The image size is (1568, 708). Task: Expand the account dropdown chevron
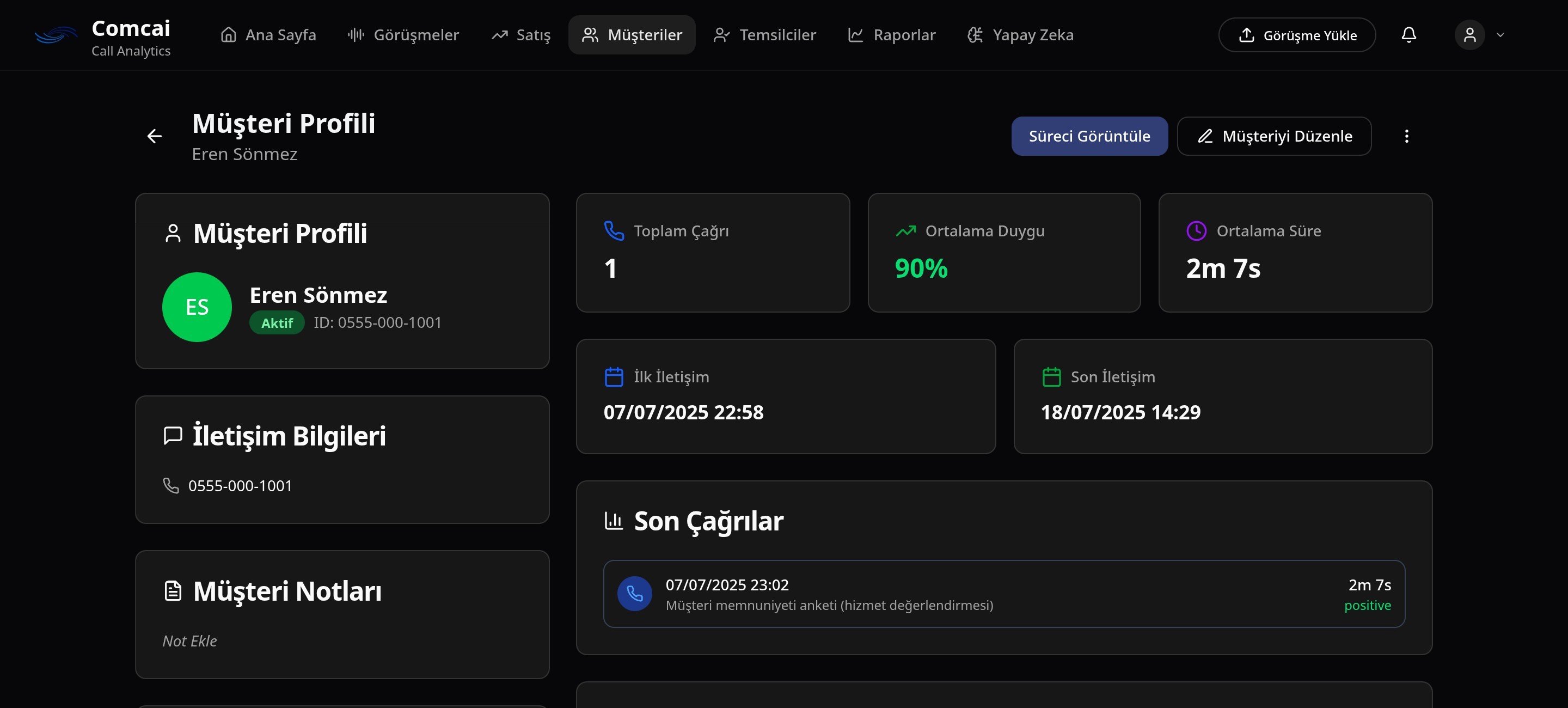[x=1500, y=35]
